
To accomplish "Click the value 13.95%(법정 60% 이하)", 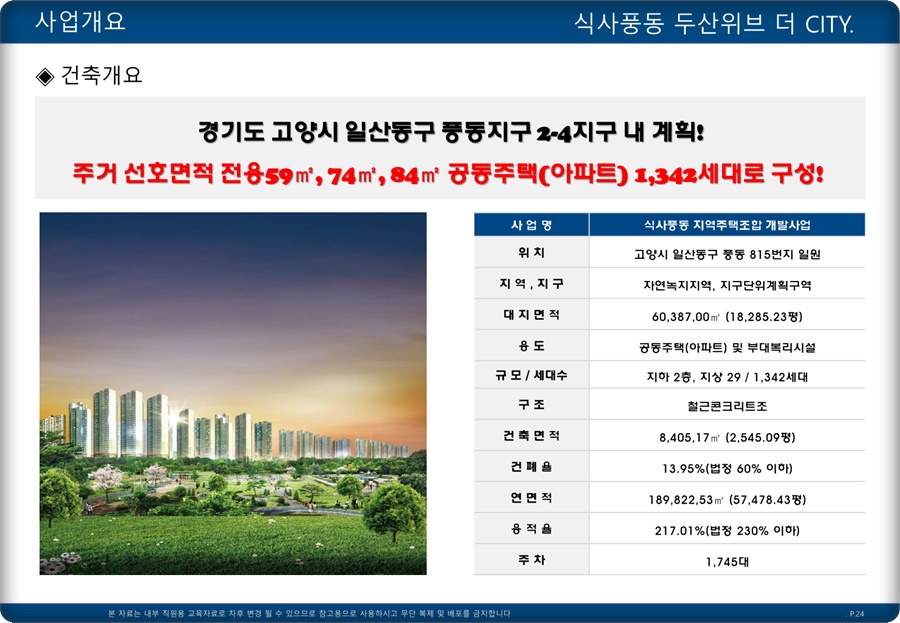I will click(x=727, y=469).
